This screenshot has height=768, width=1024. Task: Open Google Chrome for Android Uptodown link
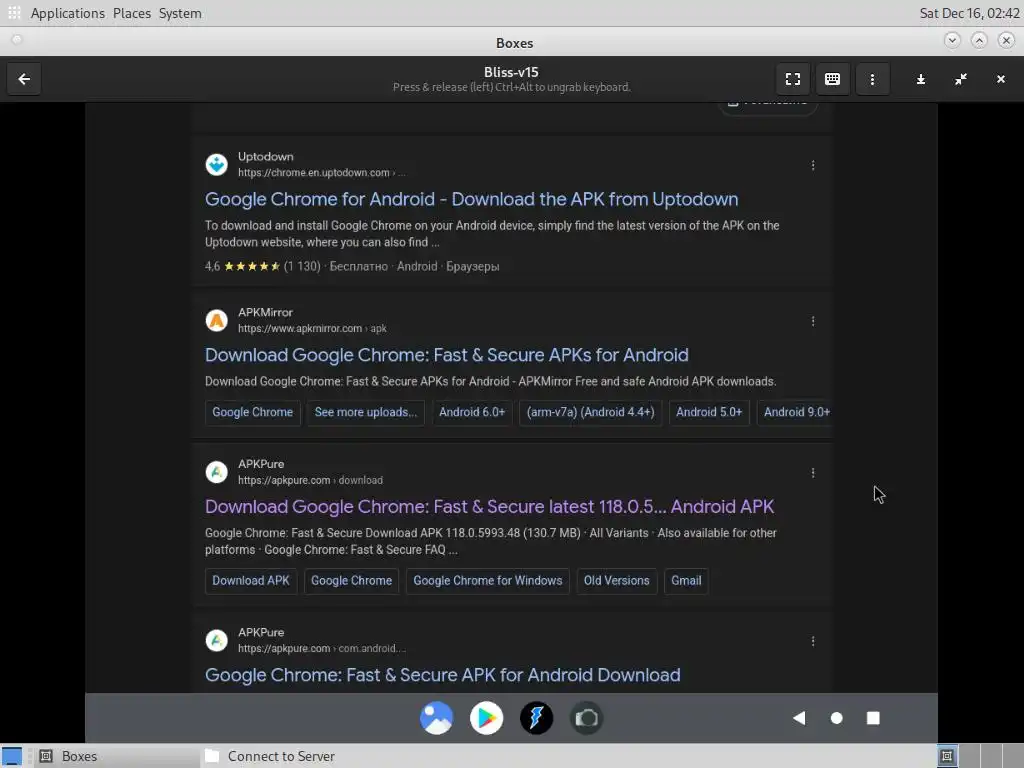[472, 199]
